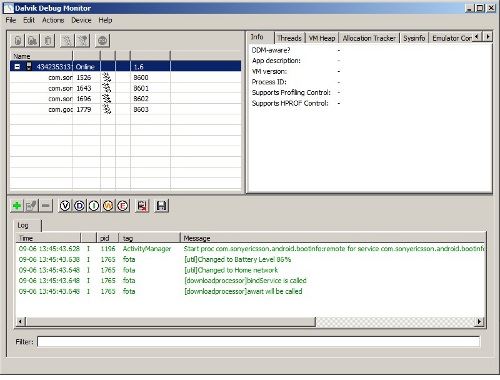Click the port value 8600

click(141, 77)
